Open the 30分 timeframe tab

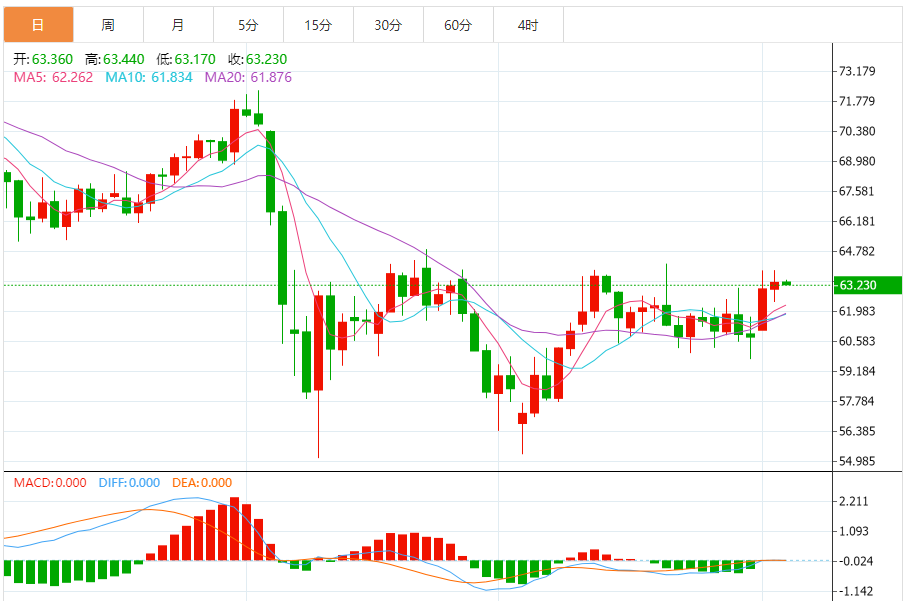click(389, 25)
